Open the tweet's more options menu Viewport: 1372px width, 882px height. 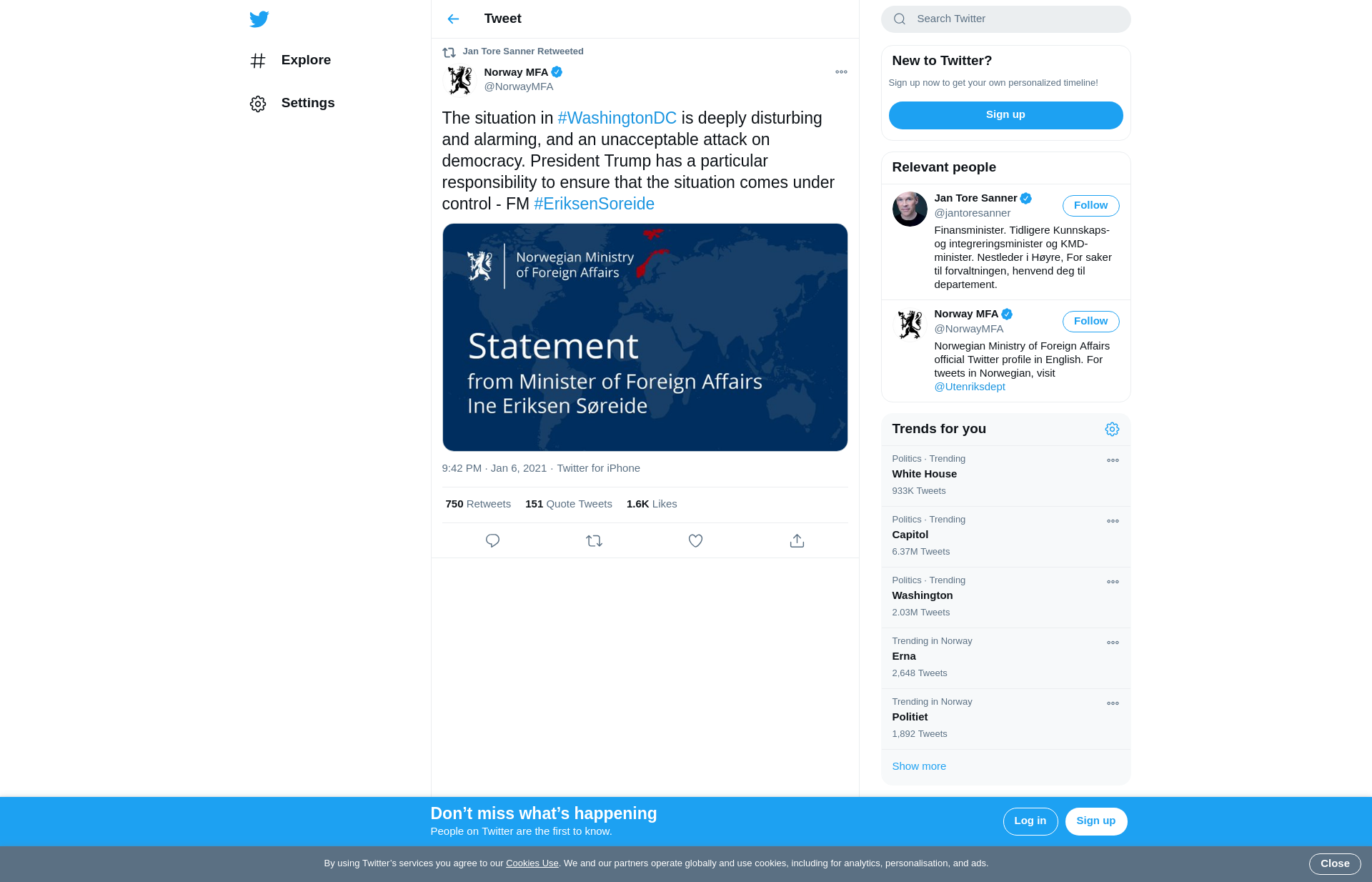pyautogui.click(x=841, y=72)
